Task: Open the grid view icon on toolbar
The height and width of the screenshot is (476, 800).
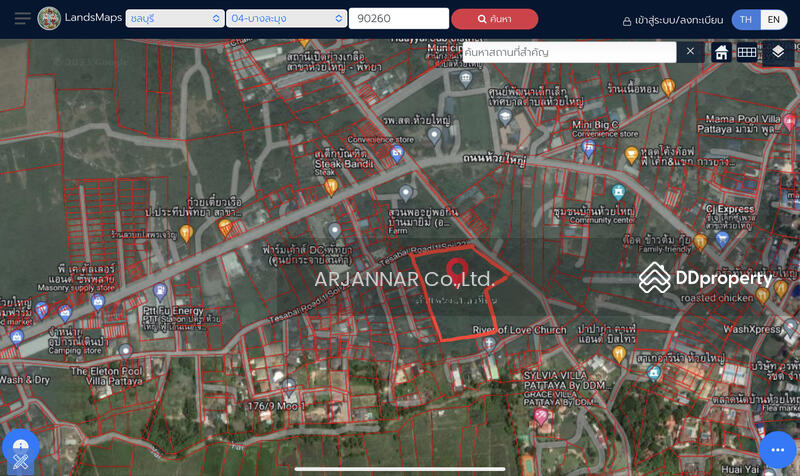Action: [x=747, y=53]
